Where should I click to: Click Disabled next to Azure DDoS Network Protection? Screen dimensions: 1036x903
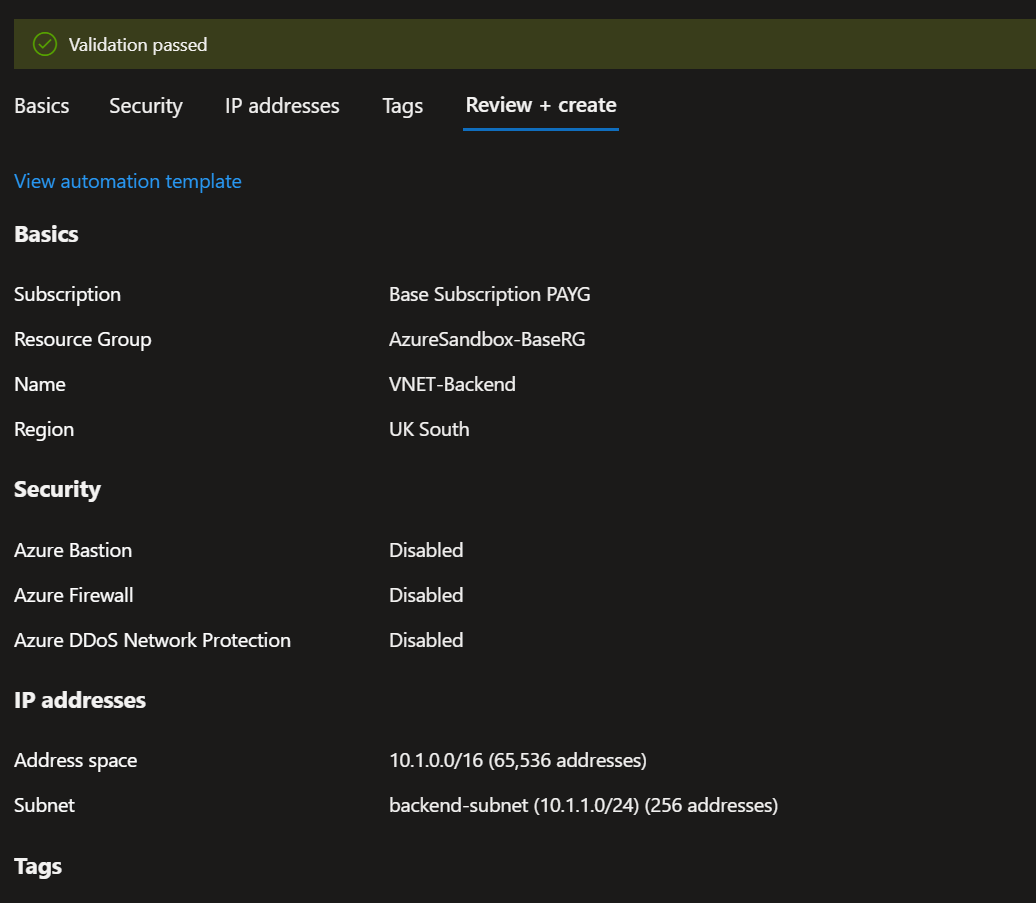426,640
